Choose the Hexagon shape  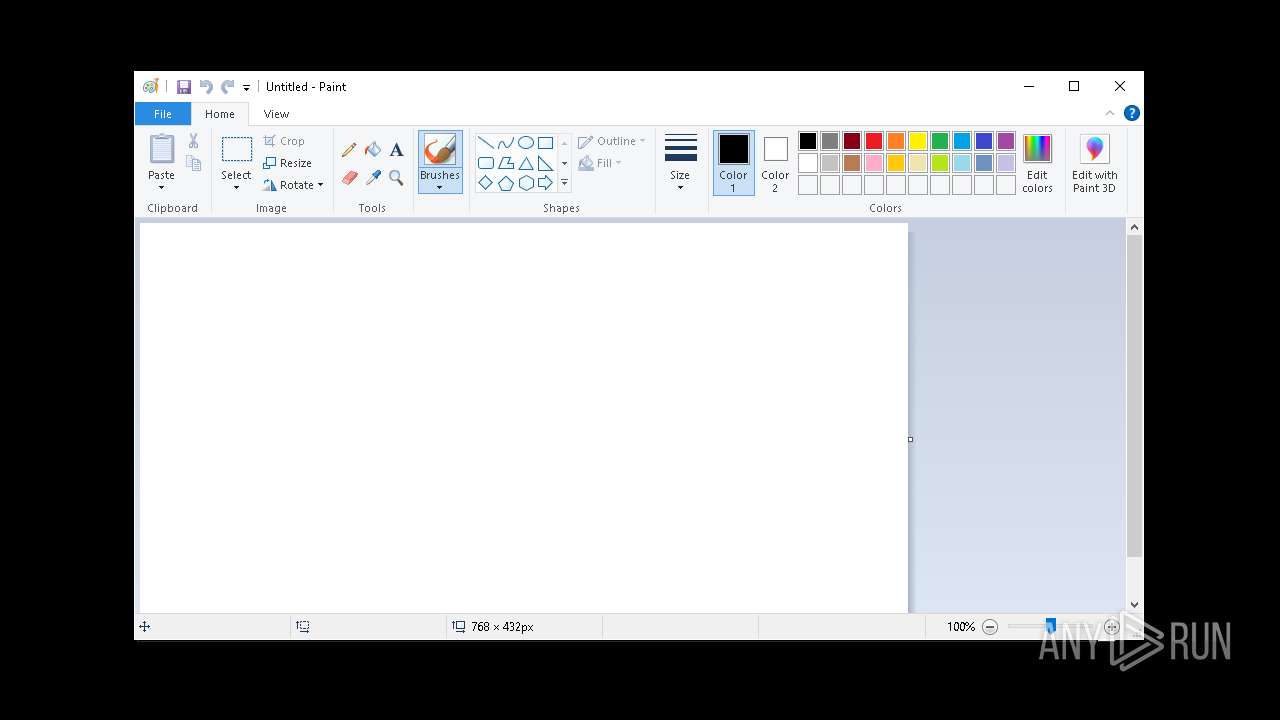tap(525, 183)
